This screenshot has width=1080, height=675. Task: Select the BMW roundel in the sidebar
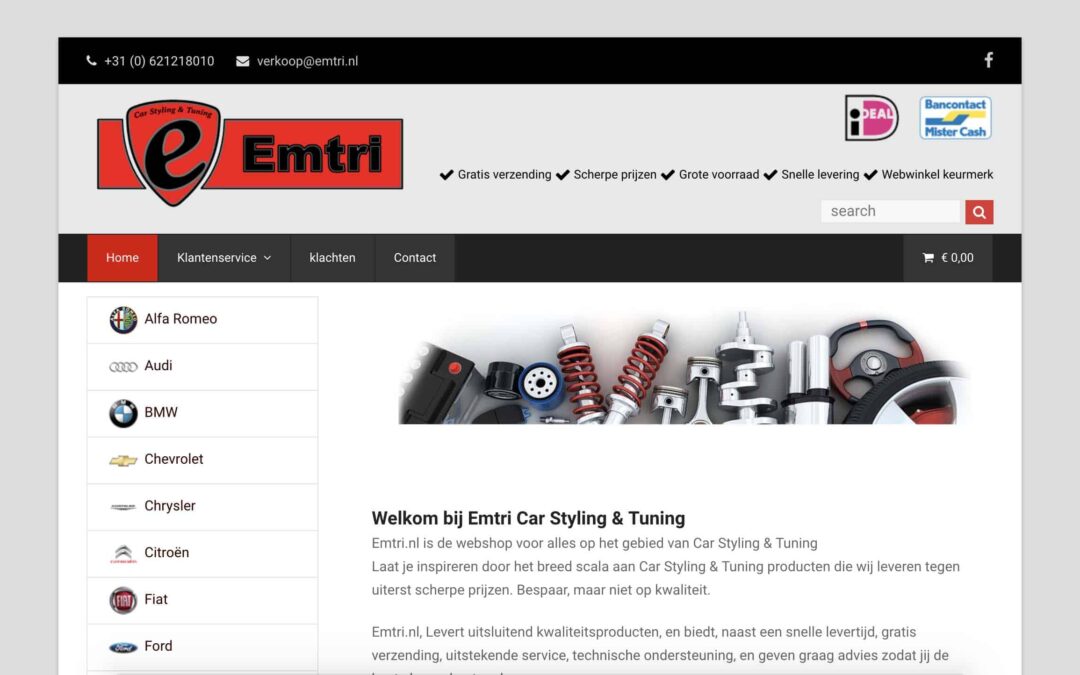(x=121, y=413)
